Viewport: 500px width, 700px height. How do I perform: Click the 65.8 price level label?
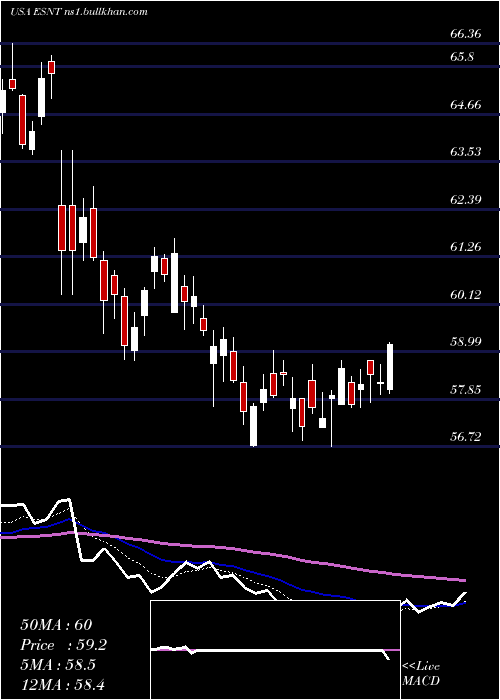(x=462, y=58)
